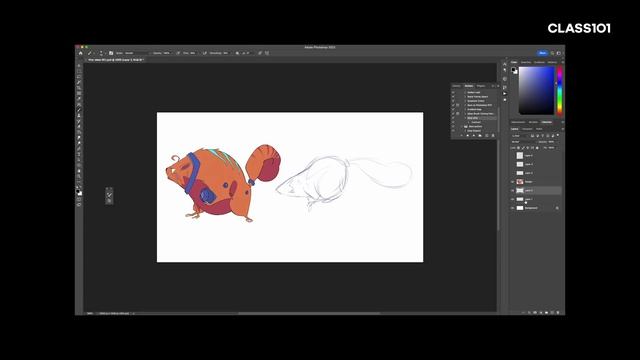Start recording an action
Image resolution: width=640 pixels, height=360 pixels.
click(x=467, y=136)
